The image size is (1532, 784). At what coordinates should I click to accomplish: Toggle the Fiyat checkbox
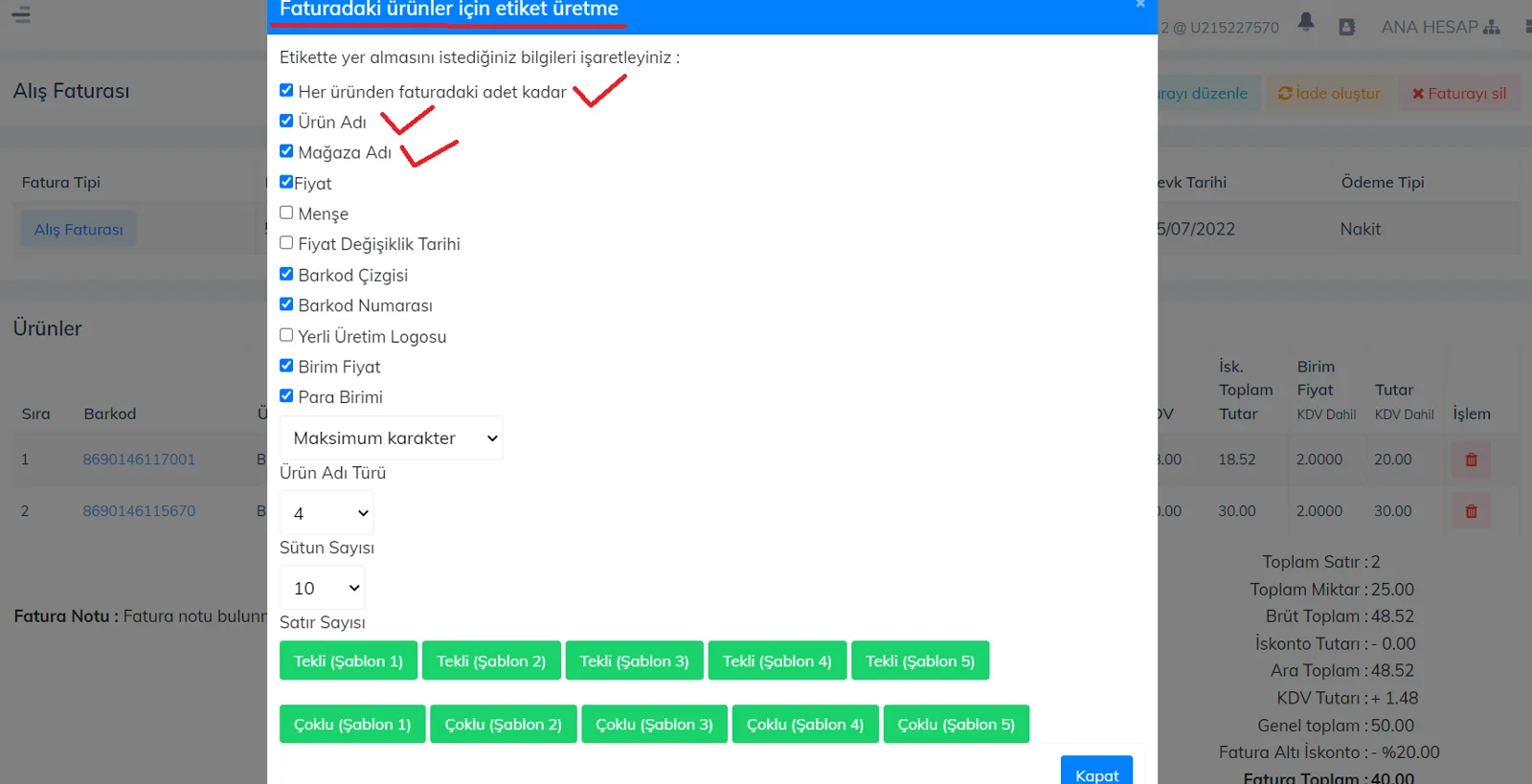(286, 182)
